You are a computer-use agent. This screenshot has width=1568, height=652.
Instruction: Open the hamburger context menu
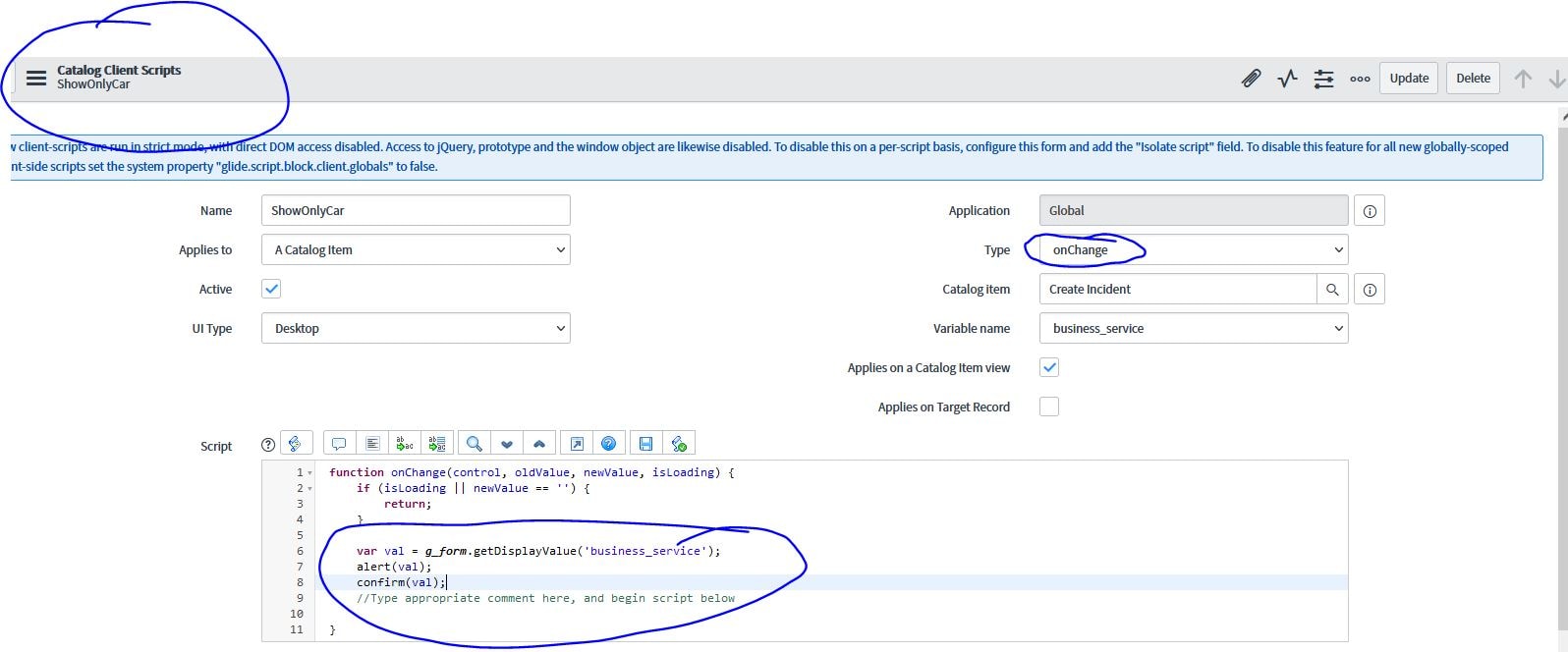pos(36,79)
